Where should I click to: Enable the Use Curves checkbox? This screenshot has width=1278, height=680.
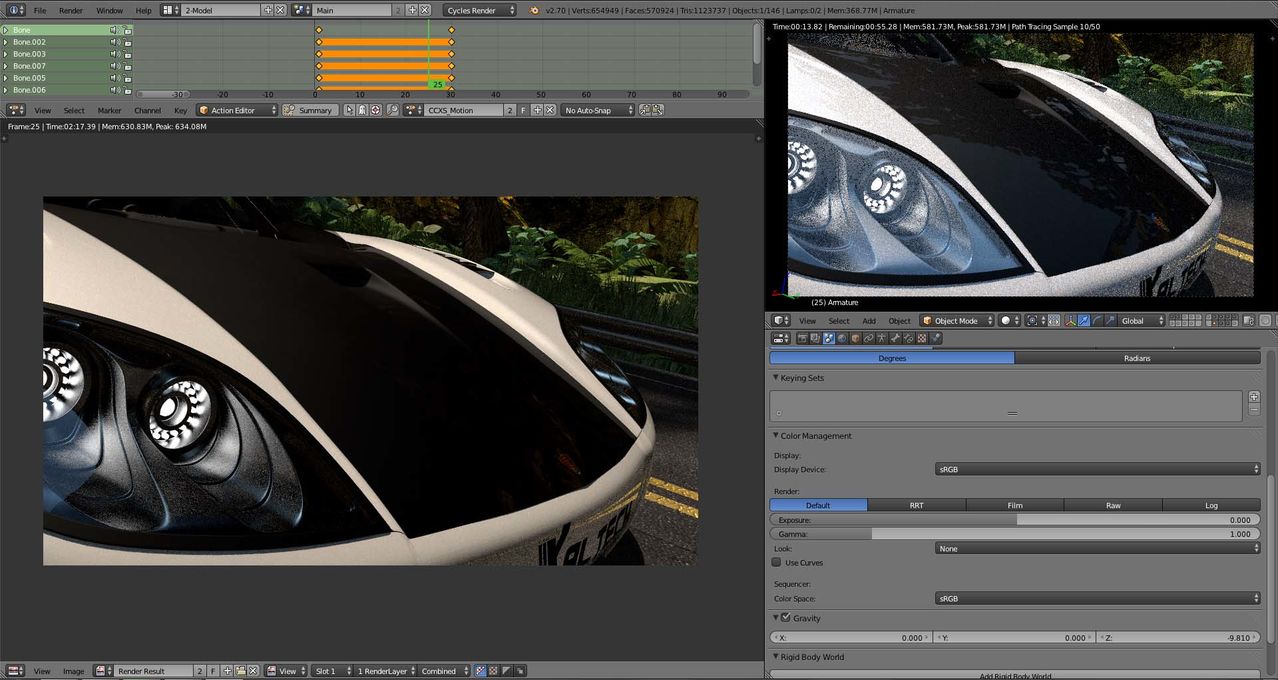777,563
